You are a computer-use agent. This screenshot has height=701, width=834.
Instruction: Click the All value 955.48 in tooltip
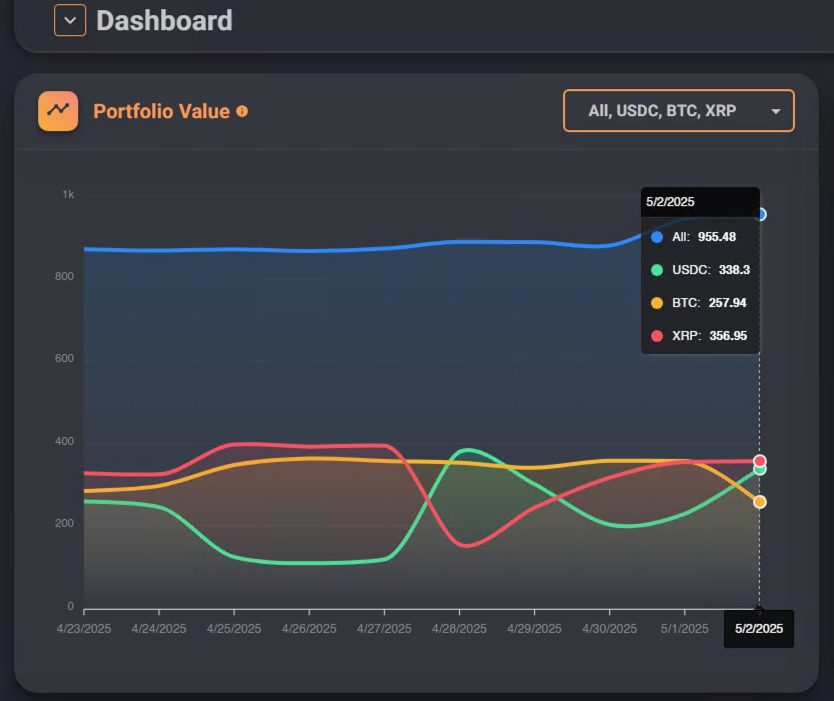click(717, 237)
